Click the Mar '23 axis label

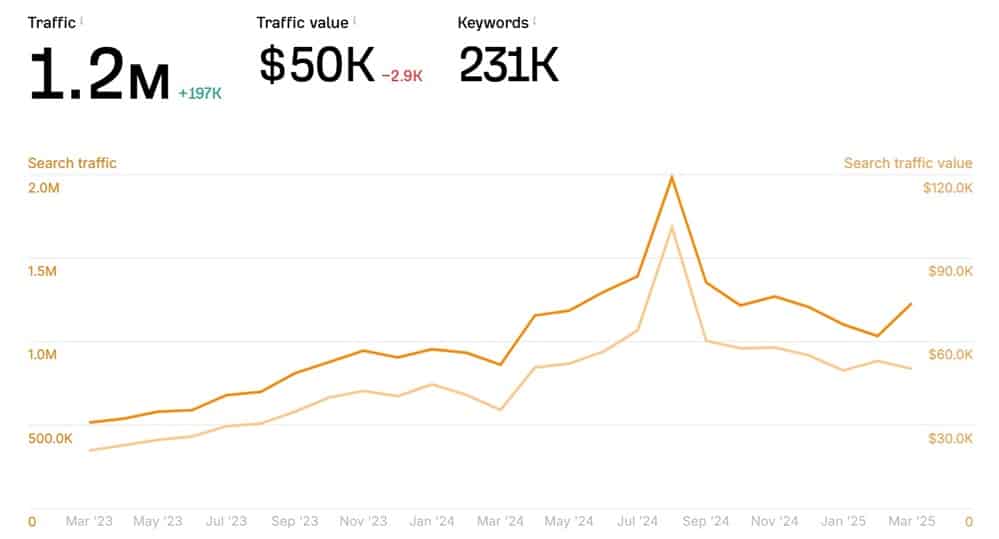pos(89,521)
